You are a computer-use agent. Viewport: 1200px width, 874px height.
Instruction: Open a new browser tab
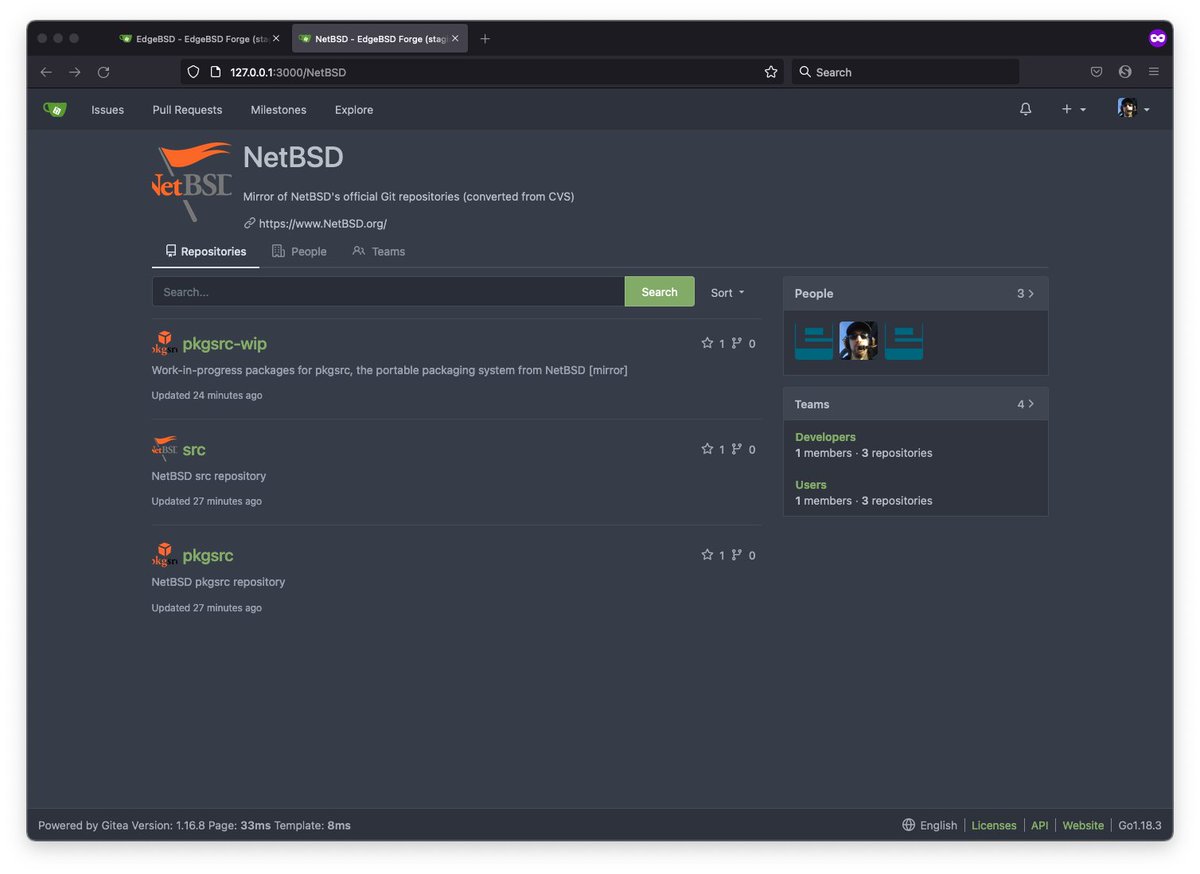pos(485,39)
